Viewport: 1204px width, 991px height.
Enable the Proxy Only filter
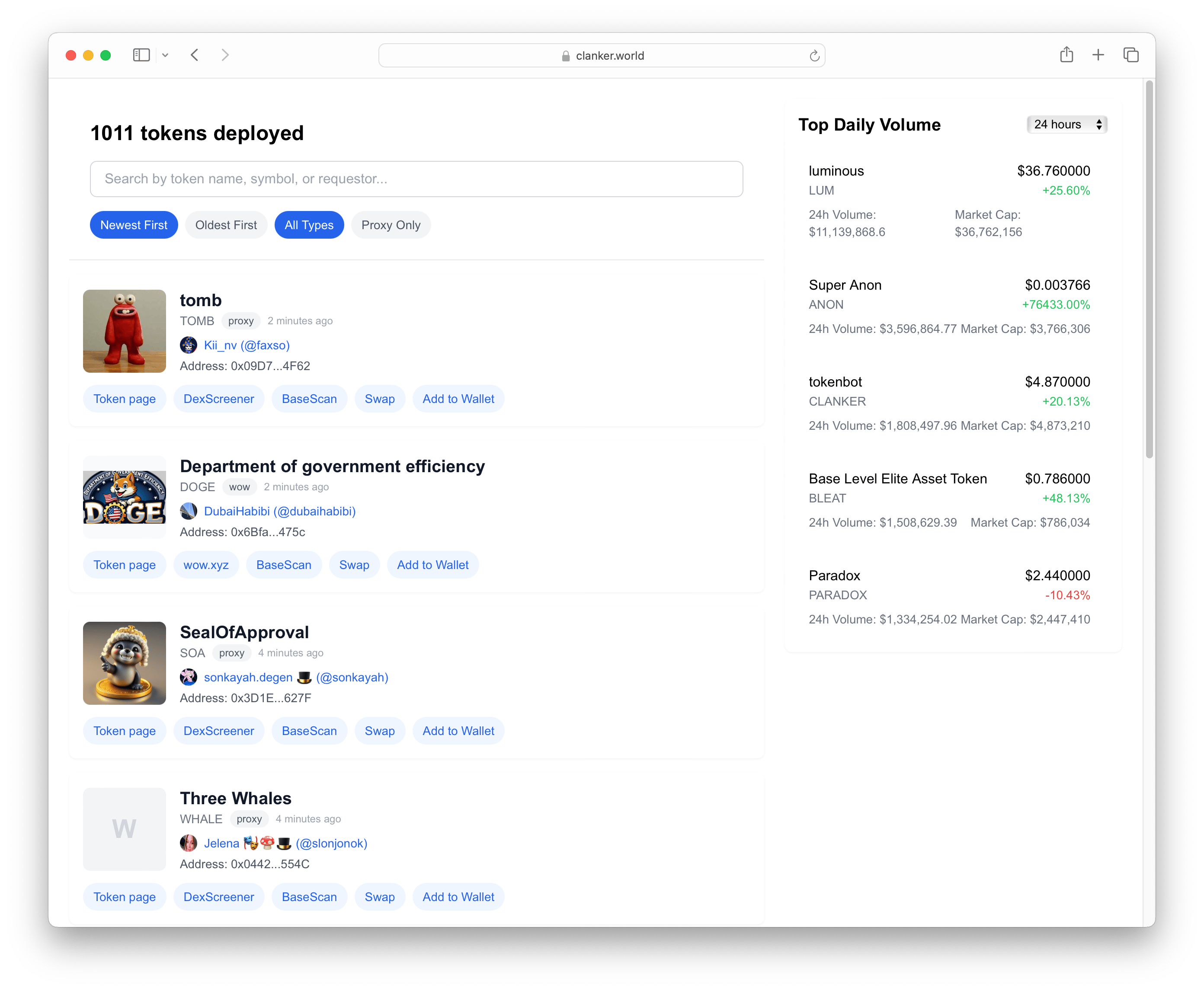click(x=391, y=225)
